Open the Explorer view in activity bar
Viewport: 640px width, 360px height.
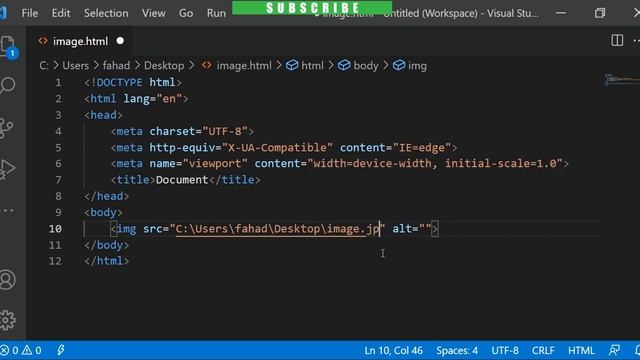point(8,46)
